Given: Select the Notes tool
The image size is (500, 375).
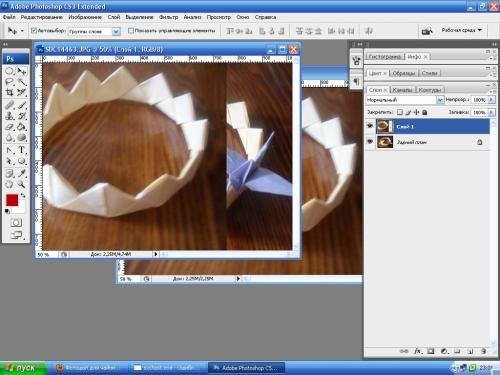Looking at the screenshot, I should (x=9, y=173).
